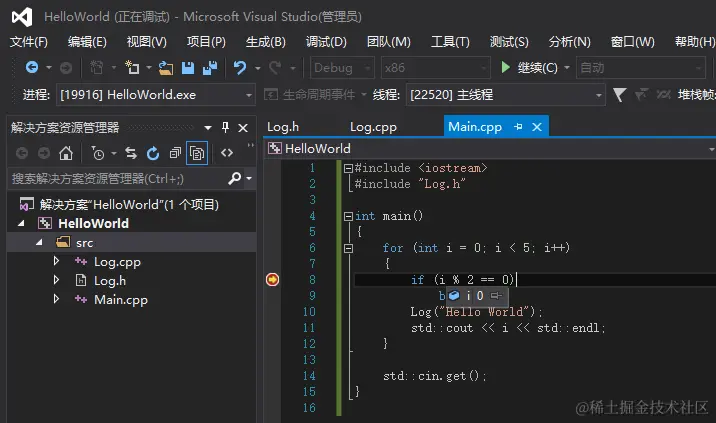Click Sync with Active Document icon
This screenshot has height=423, width=716.
click(x=131, y=153)
